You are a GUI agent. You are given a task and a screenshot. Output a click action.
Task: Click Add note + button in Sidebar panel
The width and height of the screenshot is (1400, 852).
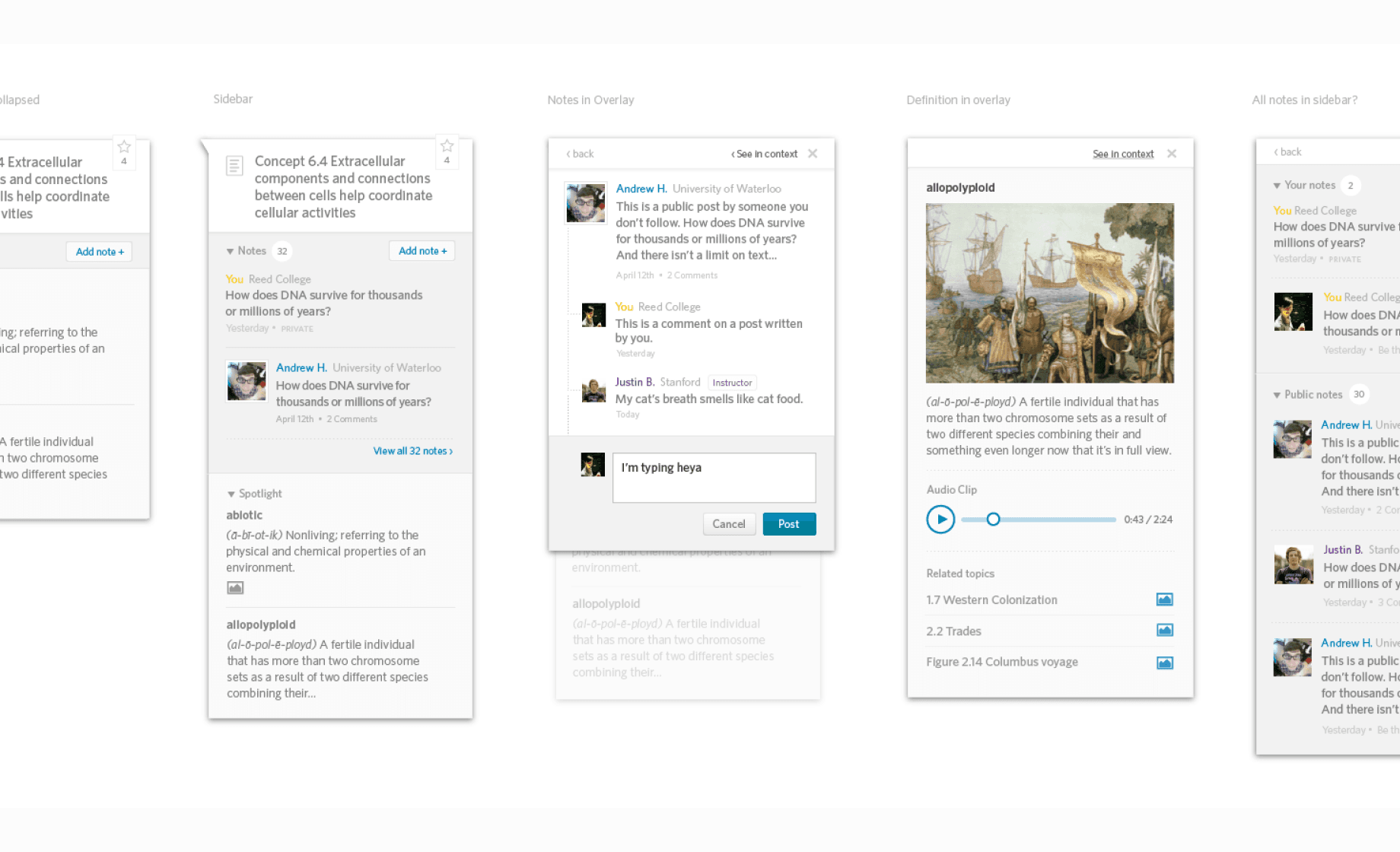click(x=422, y=251)
